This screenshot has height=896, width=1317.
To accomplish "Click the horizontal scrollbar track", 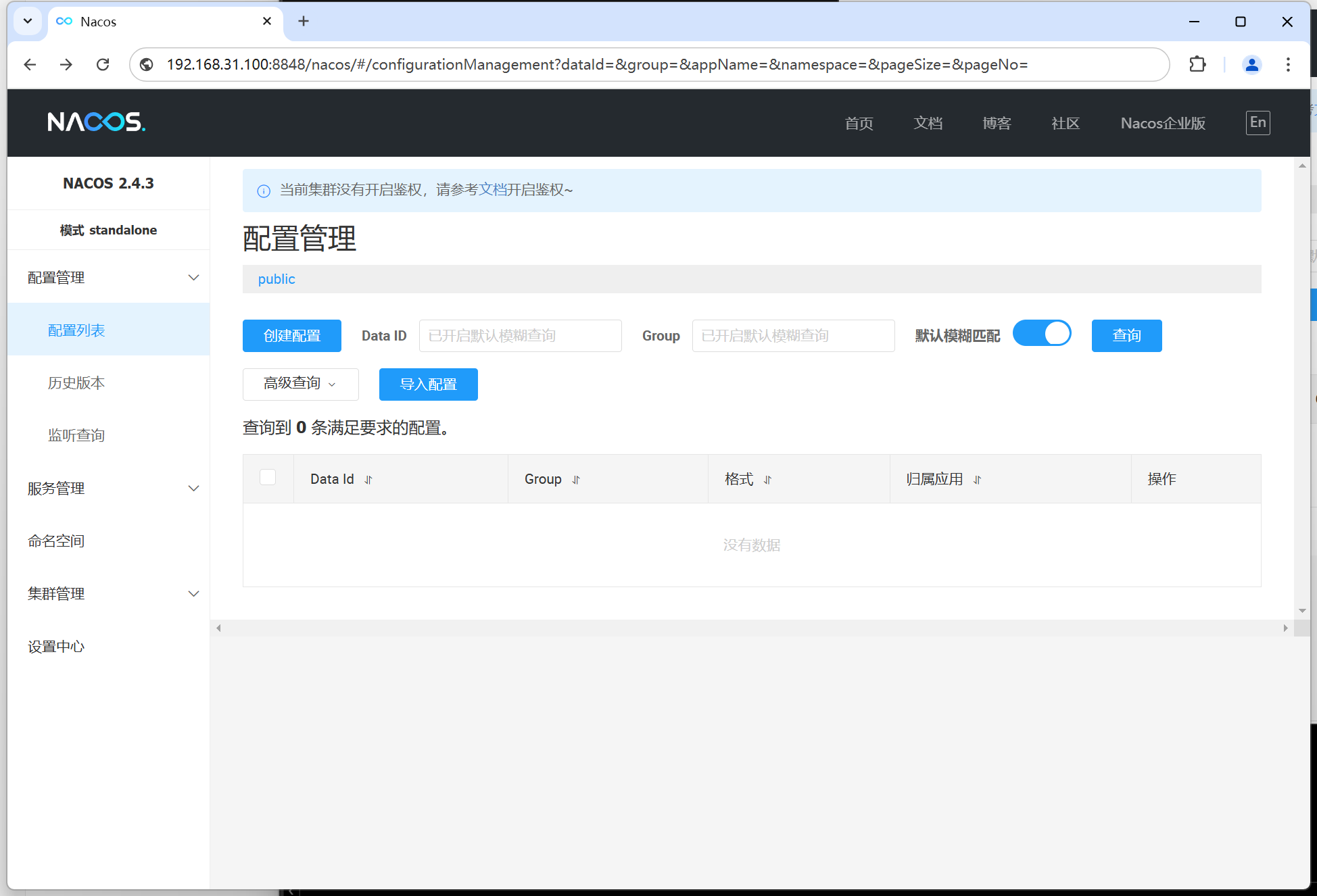I will click(x=750, y=628).
